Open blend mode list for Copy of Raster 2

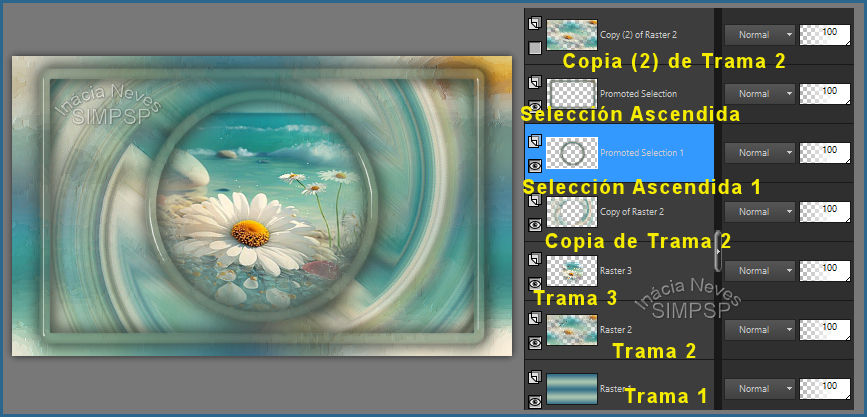[x=760, y=212]
